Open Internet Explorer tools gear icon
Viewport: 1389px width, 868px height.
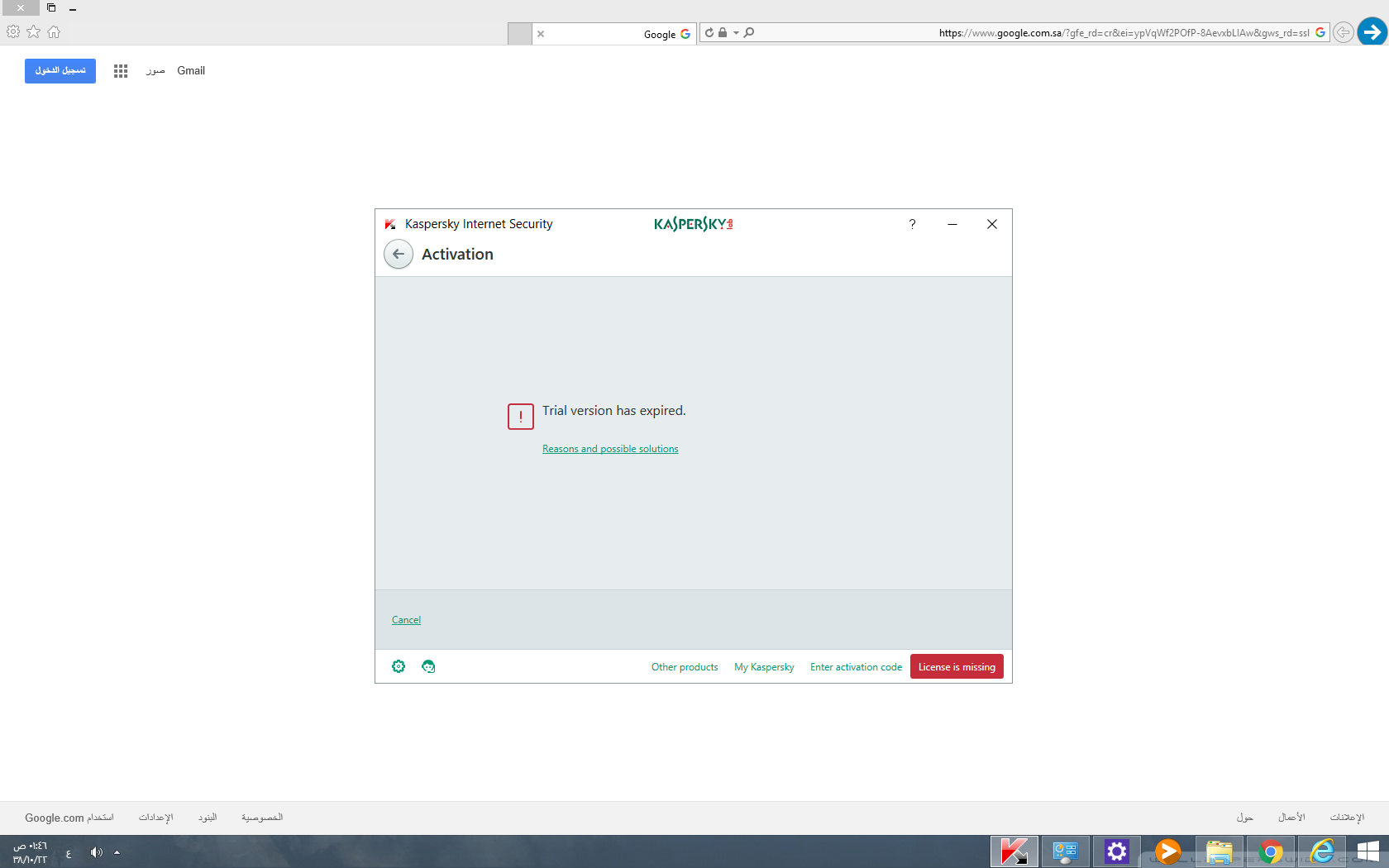(13, 32)
